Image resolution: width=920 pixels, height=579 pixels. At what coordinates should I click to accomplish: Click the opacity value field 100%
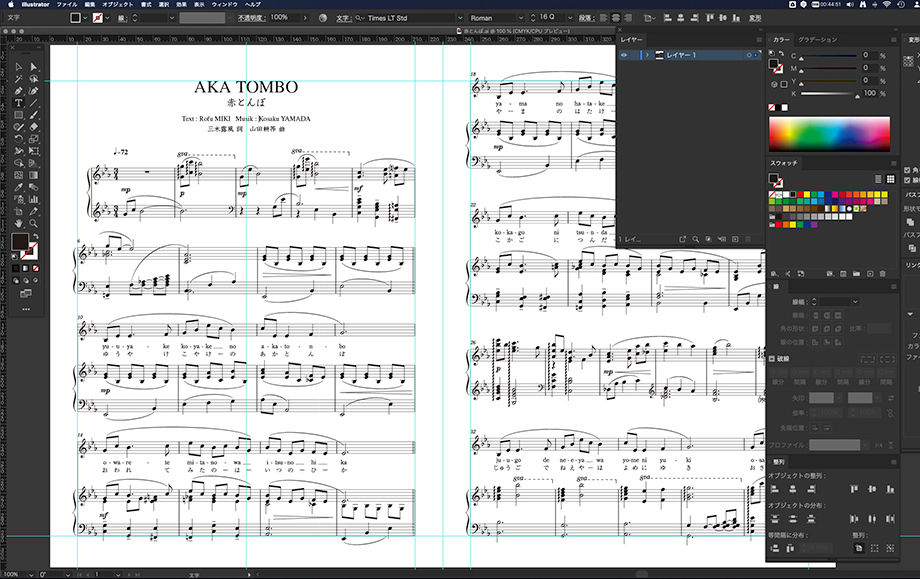tap(284, 18)
